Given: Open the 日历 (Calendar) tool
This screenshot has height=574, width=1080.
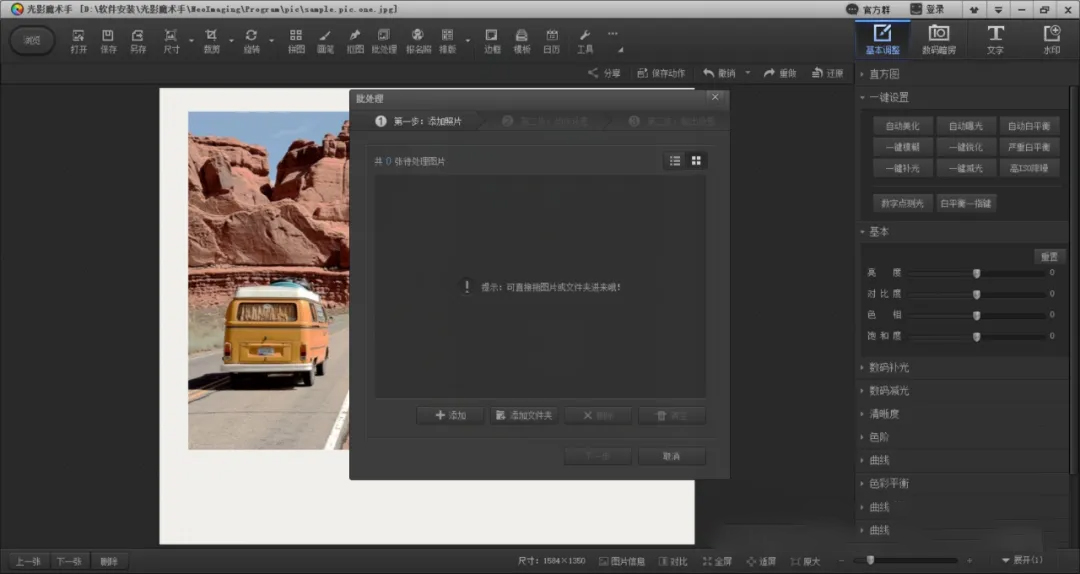Looking at the screenshot, I should coord(552,41).
